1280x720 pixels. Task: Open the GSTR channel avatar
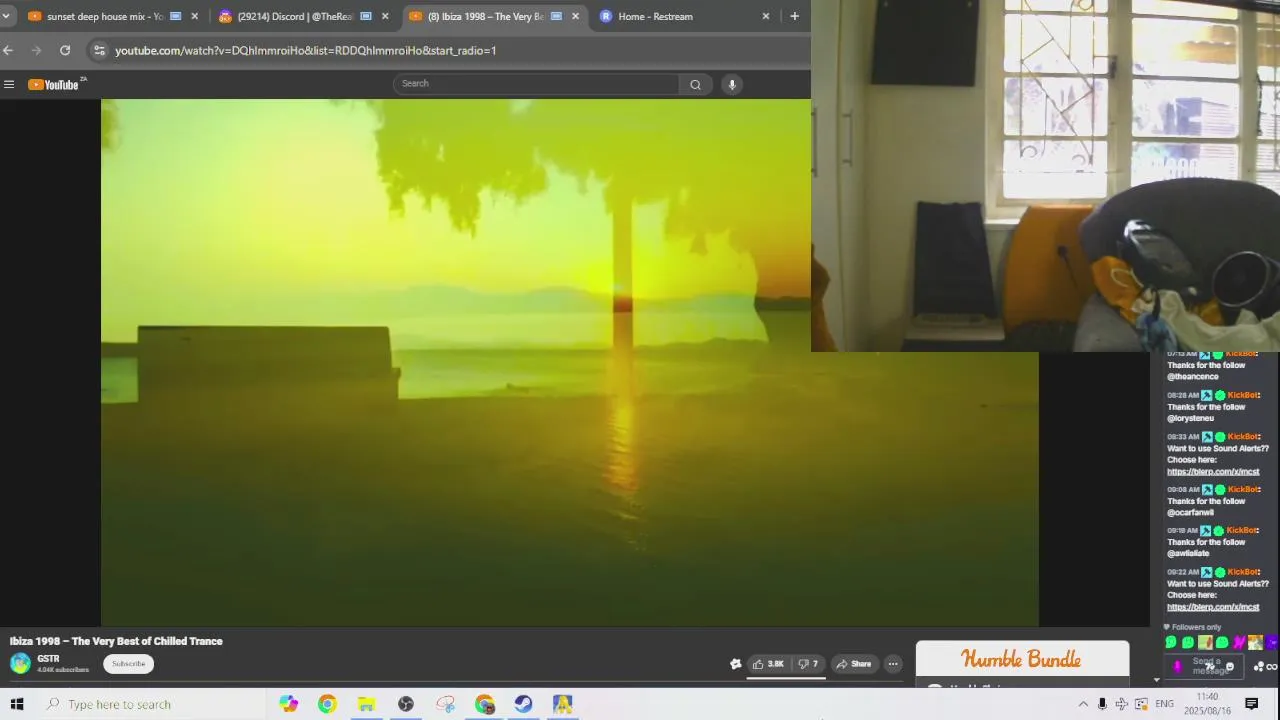[x=20, y=663]
